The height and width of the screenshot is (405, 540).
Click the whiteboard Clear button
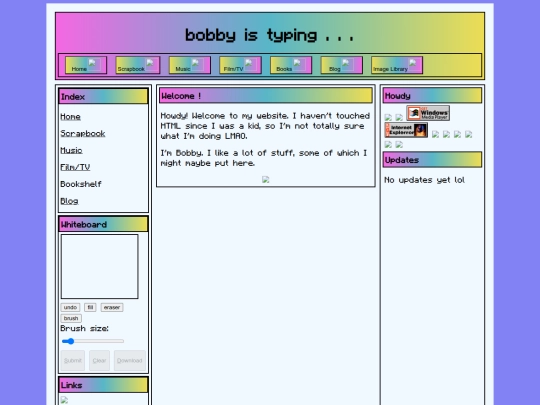[99, 361]
